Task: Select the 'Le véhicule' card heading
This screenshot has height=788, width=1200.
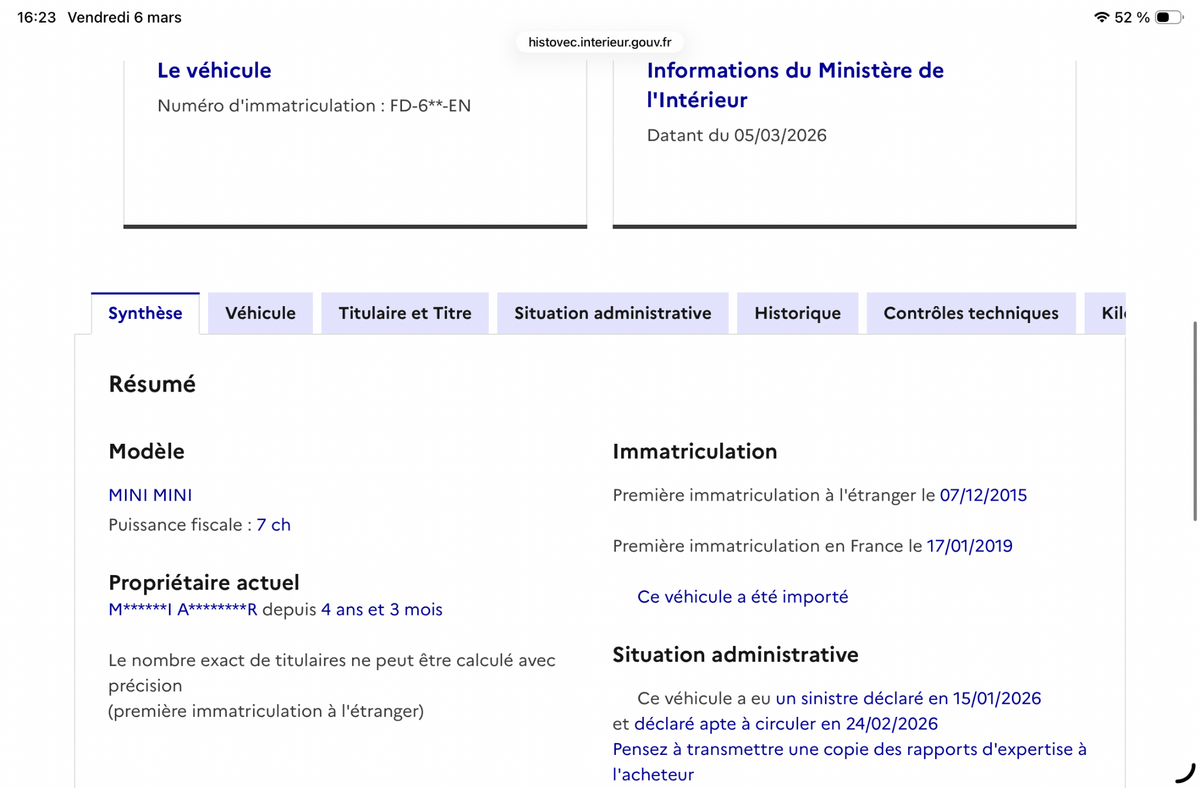Action: pos(214,70)
